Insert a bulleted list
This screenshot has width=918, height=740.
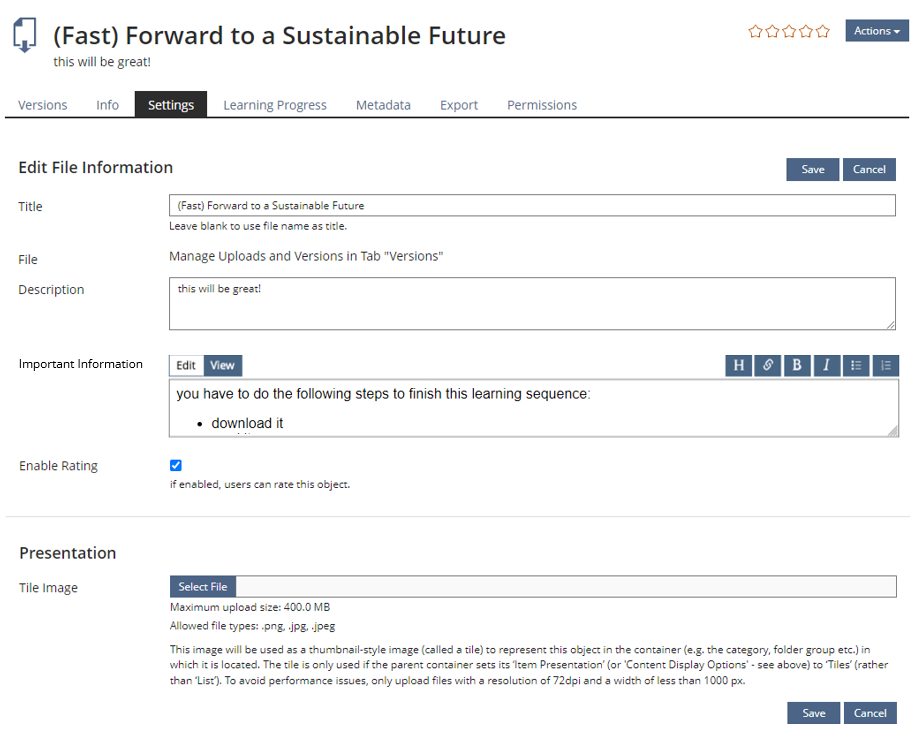point(856,365)
